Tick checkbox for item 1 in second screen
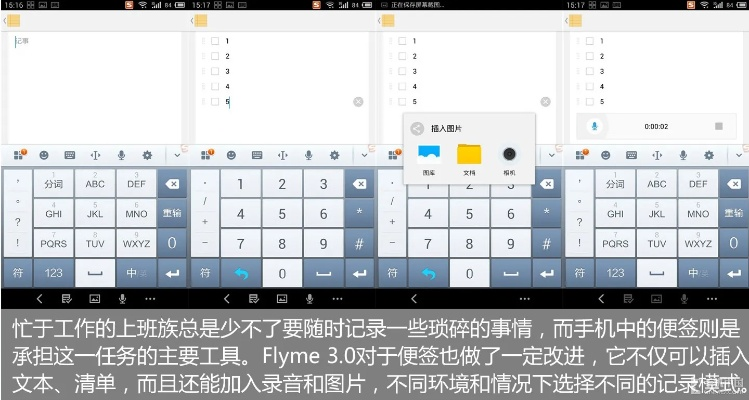This screenshot has height=400, width=749. point(214,41)
